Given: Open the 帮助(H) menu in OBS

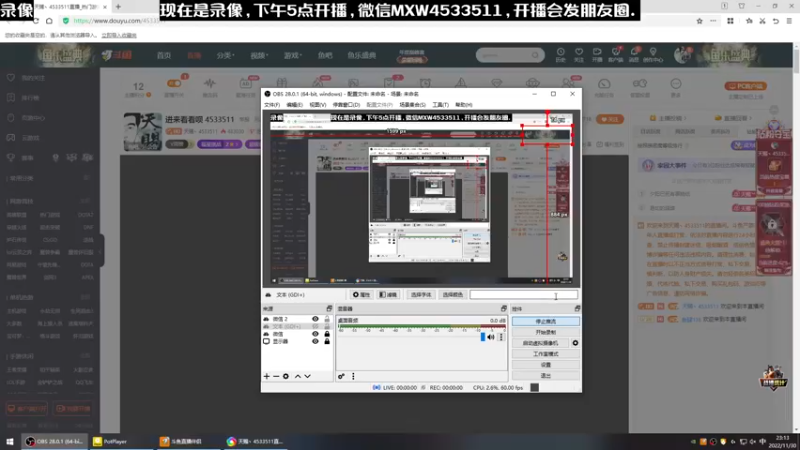Looking at the screenshot, I should (x=463, y=105).
